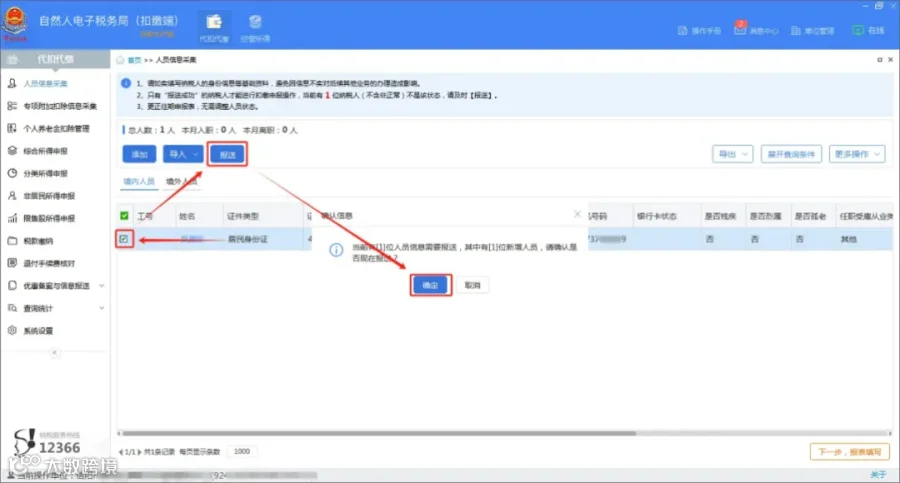Screen dimensions: 900x483
Task: Select 查询统计 search icon in sidebar
Action: click(x=12, y=308)
